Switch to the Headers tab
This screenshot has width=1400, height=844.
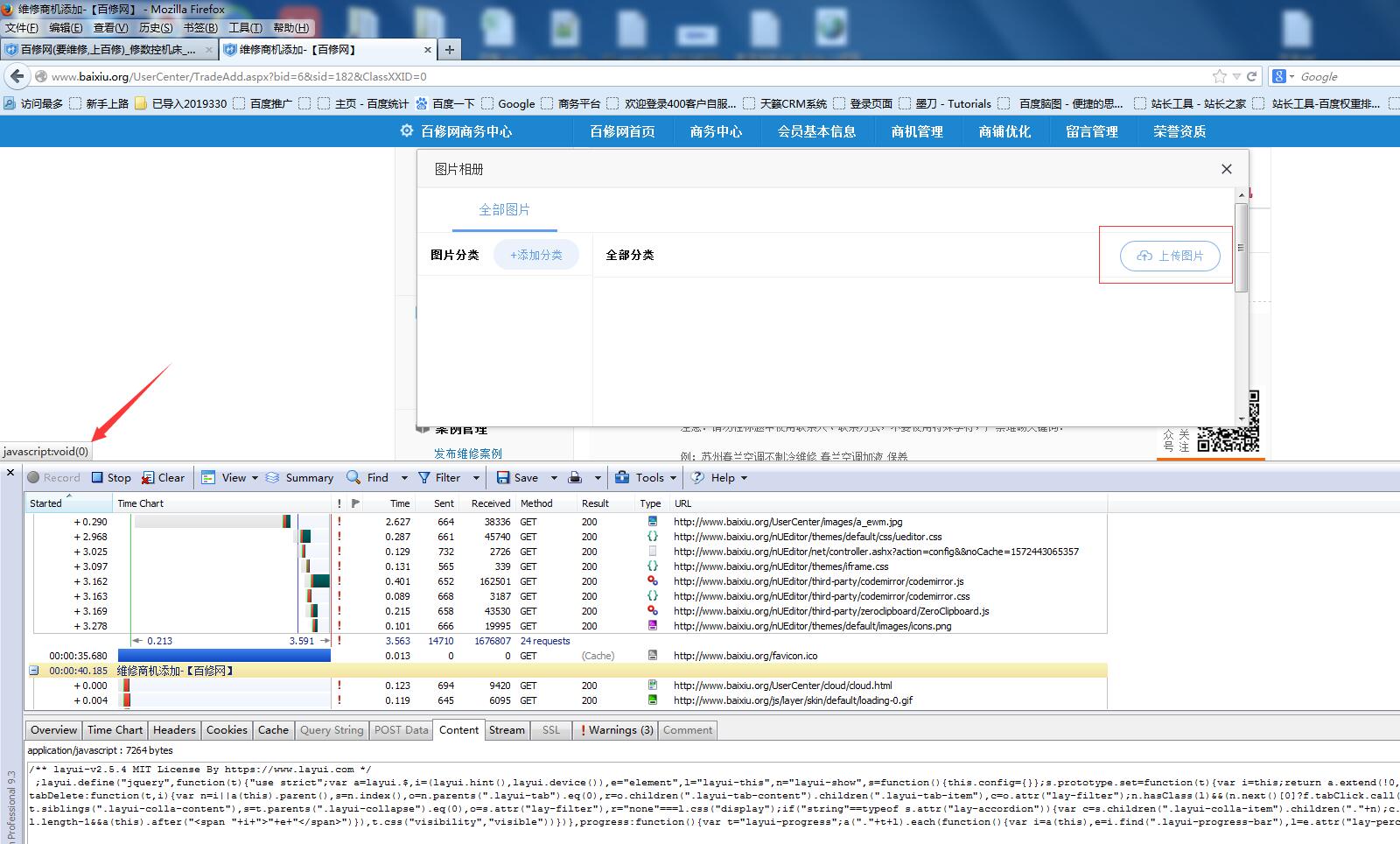click(x=174, y=730)
